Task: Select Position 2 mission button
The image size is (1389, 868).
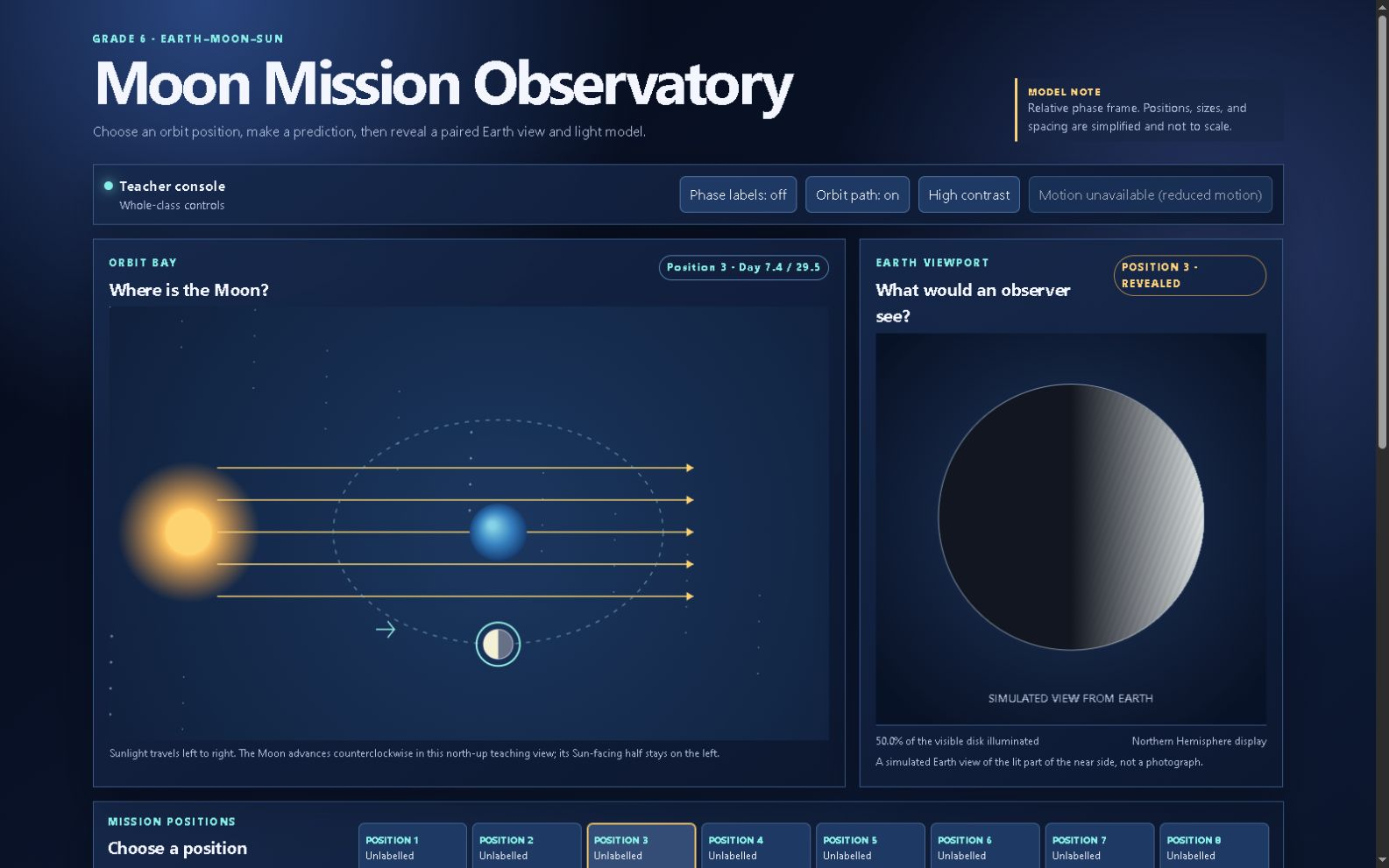Action: (x=527, y=846)
